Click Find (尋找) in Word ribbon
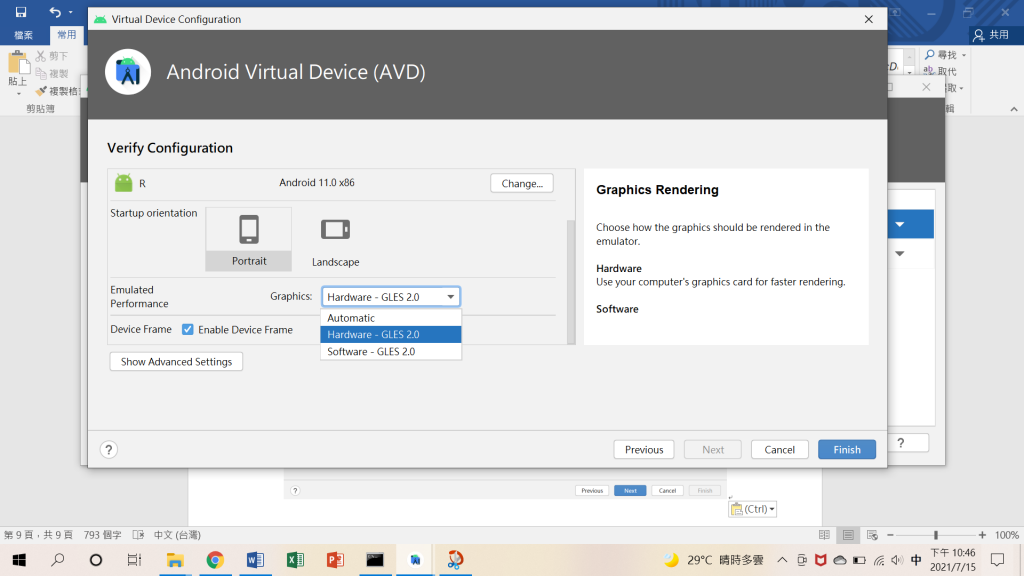 coord(941,55)
